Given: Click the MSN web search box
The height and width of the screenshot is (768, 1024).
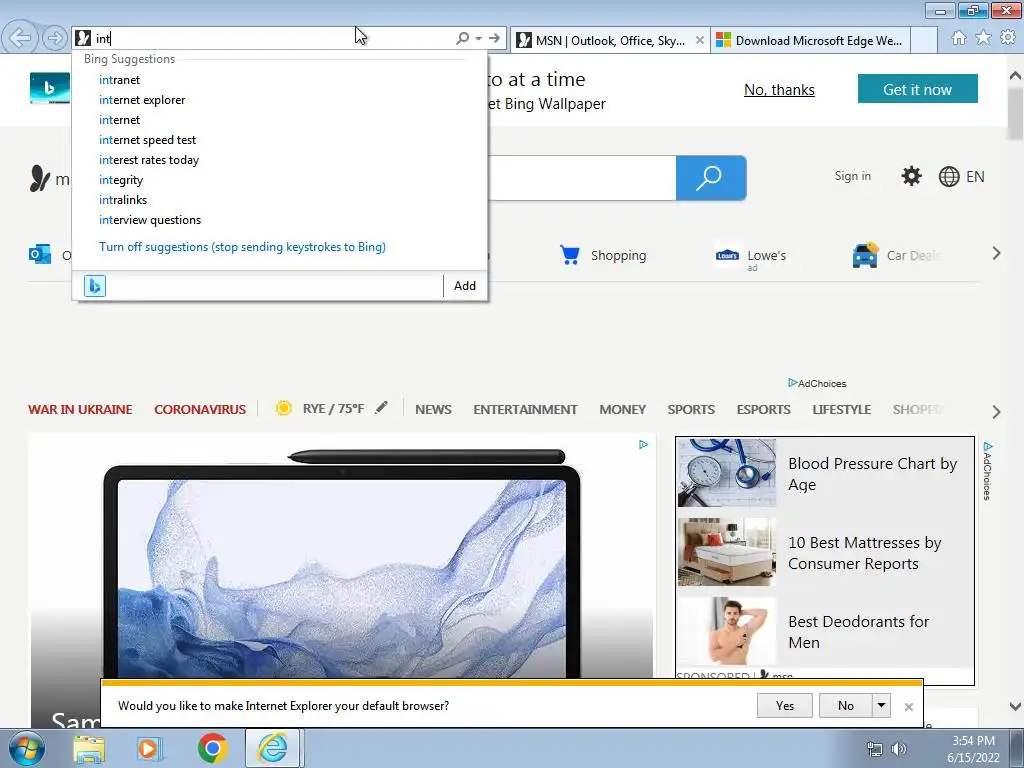Looking at the screenshot, I should tap(581, 178).
